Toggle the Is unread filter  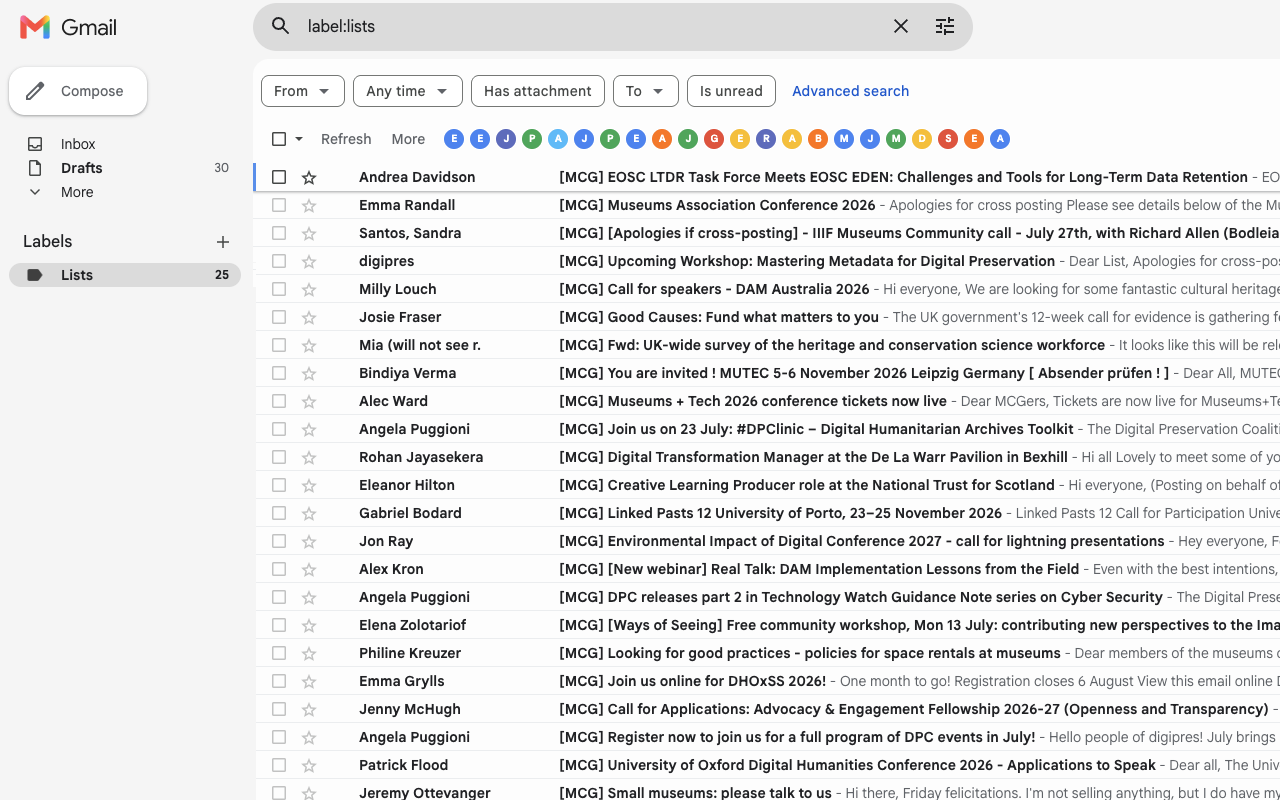[731, 91]
